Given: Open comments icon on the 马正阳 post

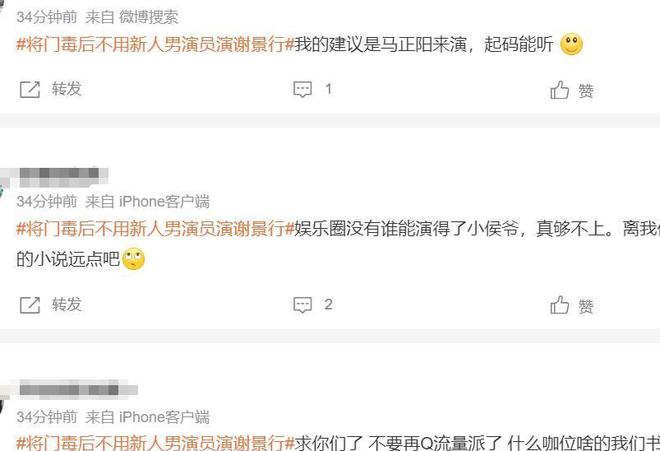Looking at the screenshot, I should tap(303, 90).
